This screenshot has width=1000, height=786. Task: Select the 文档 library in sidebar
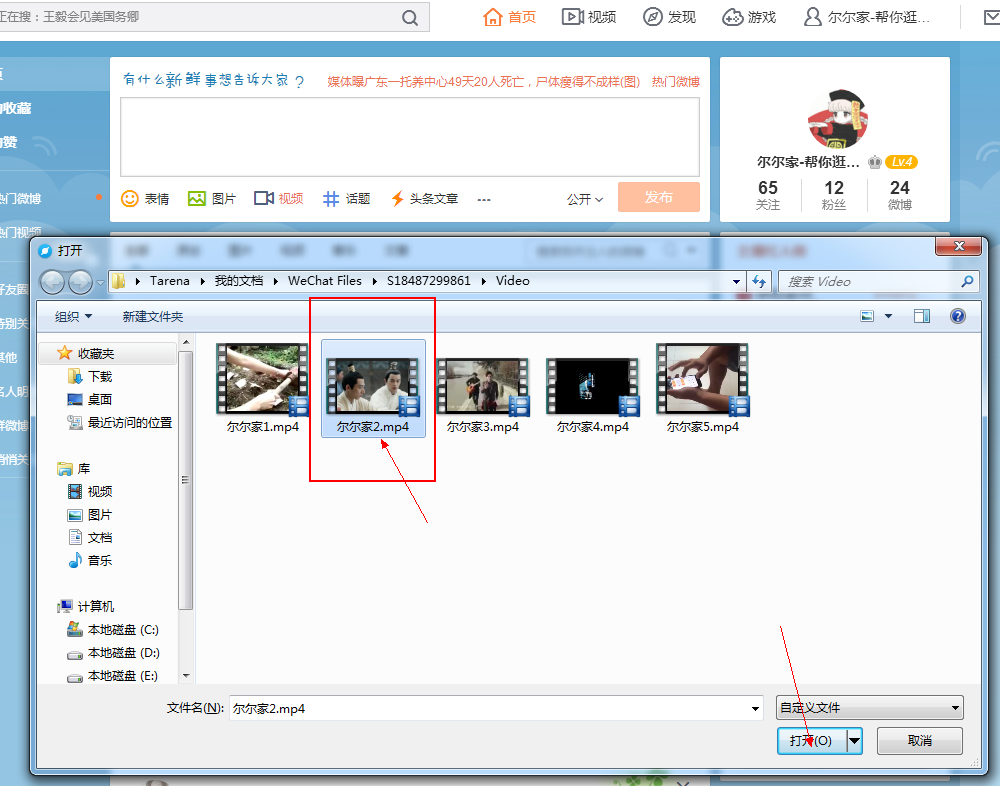(90, 537)
